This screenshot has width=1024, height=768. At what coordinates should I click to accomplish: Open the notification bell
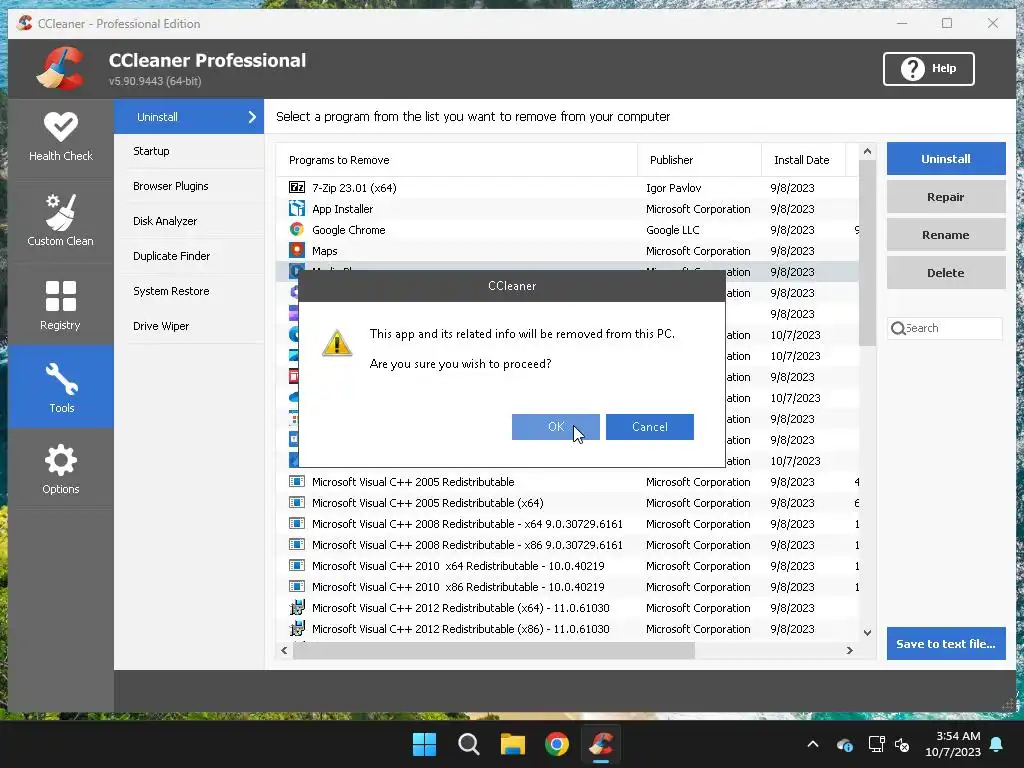click(x=997, y=744)
